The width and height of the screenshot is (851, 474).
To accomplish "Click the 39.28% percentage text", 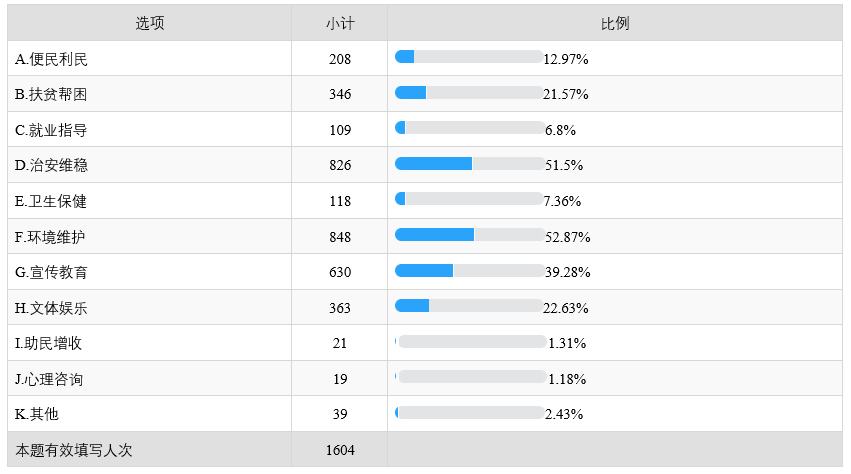I will [x=566, y=272].
